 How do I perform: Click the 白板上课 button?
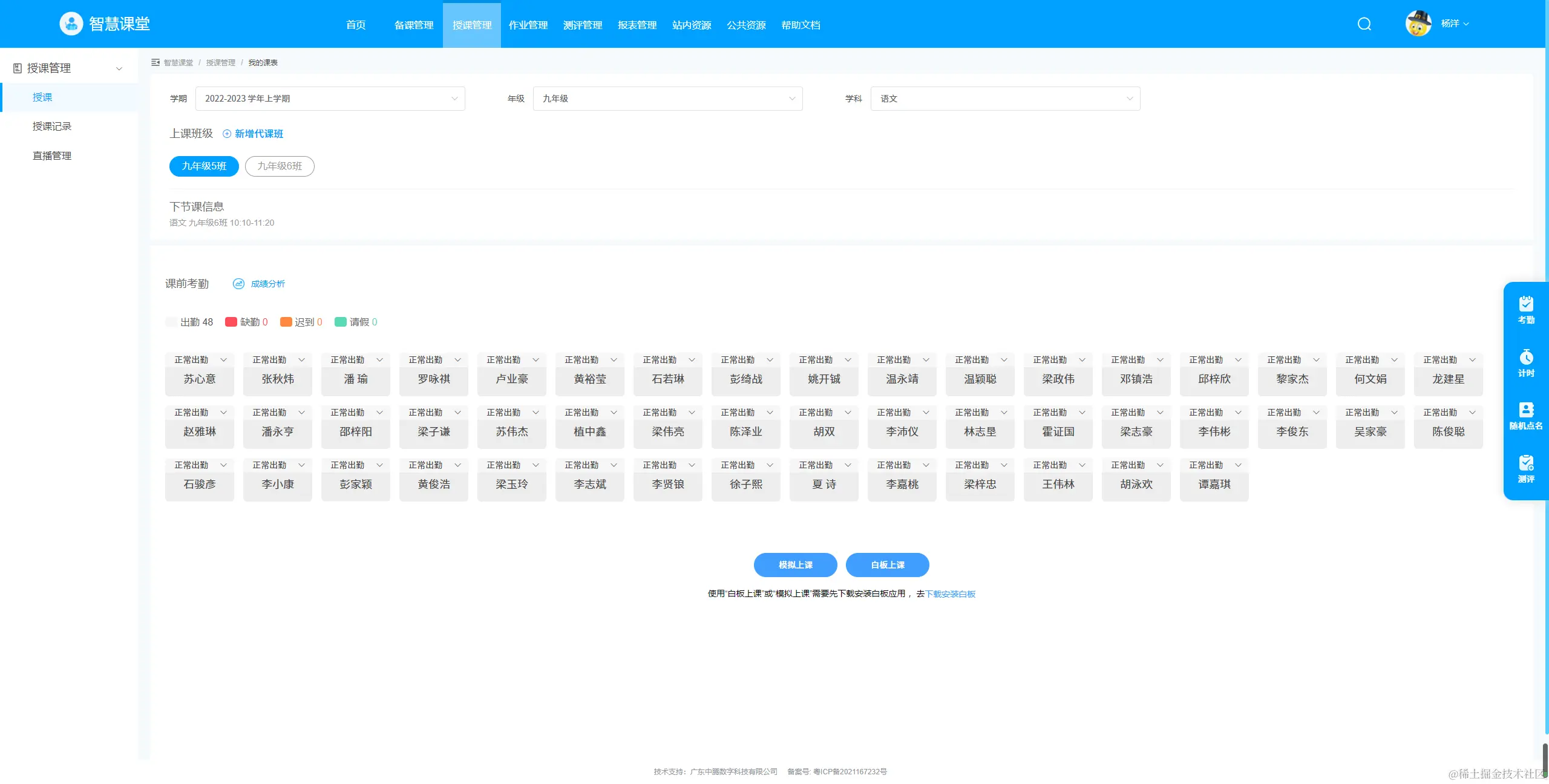pyautogui.click(x=887, y=565)
